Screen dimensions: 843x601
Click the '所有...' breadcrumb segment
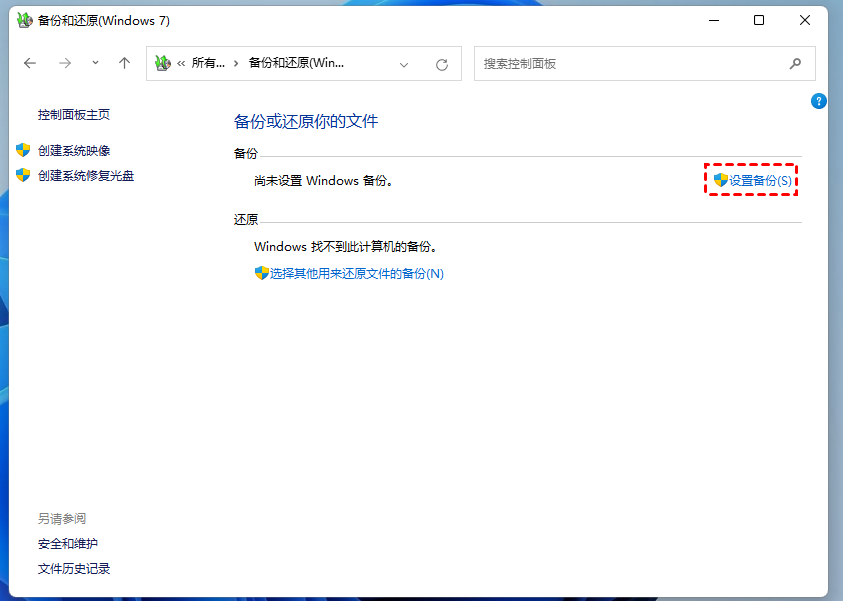[208, 63]
